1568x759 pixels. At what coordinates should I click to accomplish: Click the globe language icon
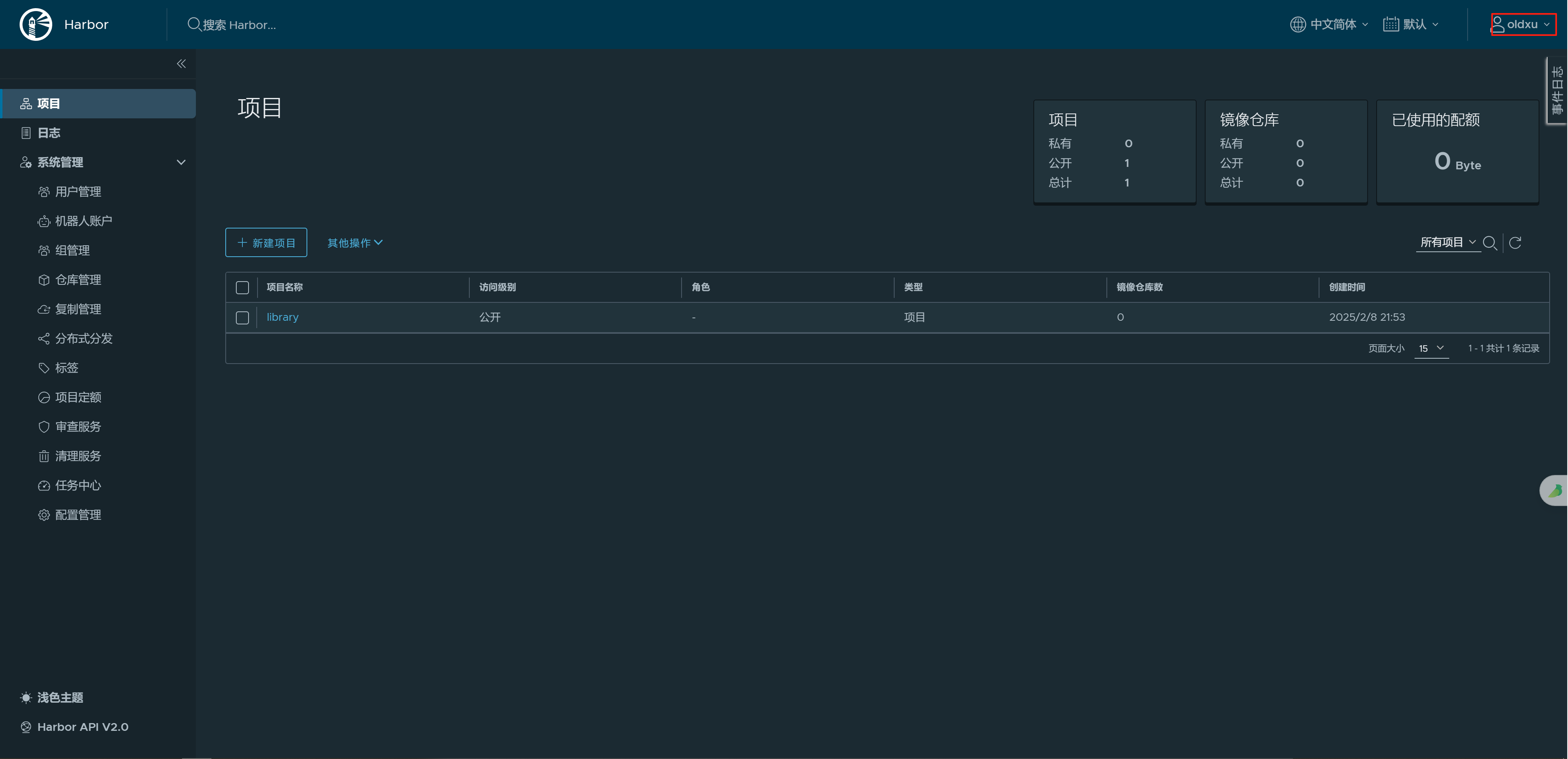tap(1297, 24)
